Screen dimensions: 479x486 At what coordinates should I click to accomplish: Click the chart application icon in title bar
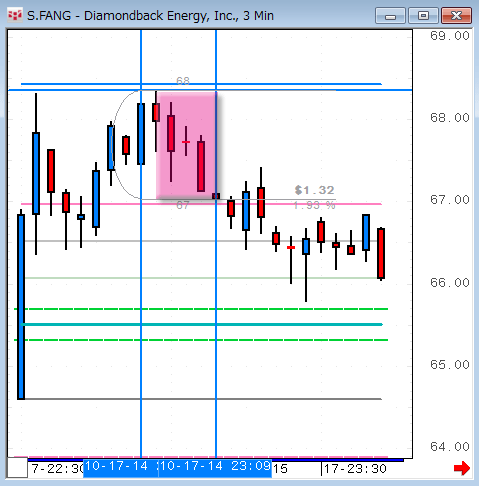click(15, 15)
